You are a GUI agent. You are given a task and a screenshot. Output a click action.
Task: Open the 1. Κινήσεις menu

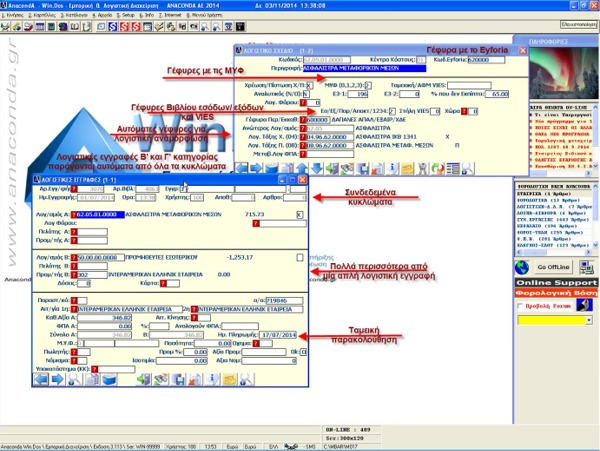click(x=13, y=15)
